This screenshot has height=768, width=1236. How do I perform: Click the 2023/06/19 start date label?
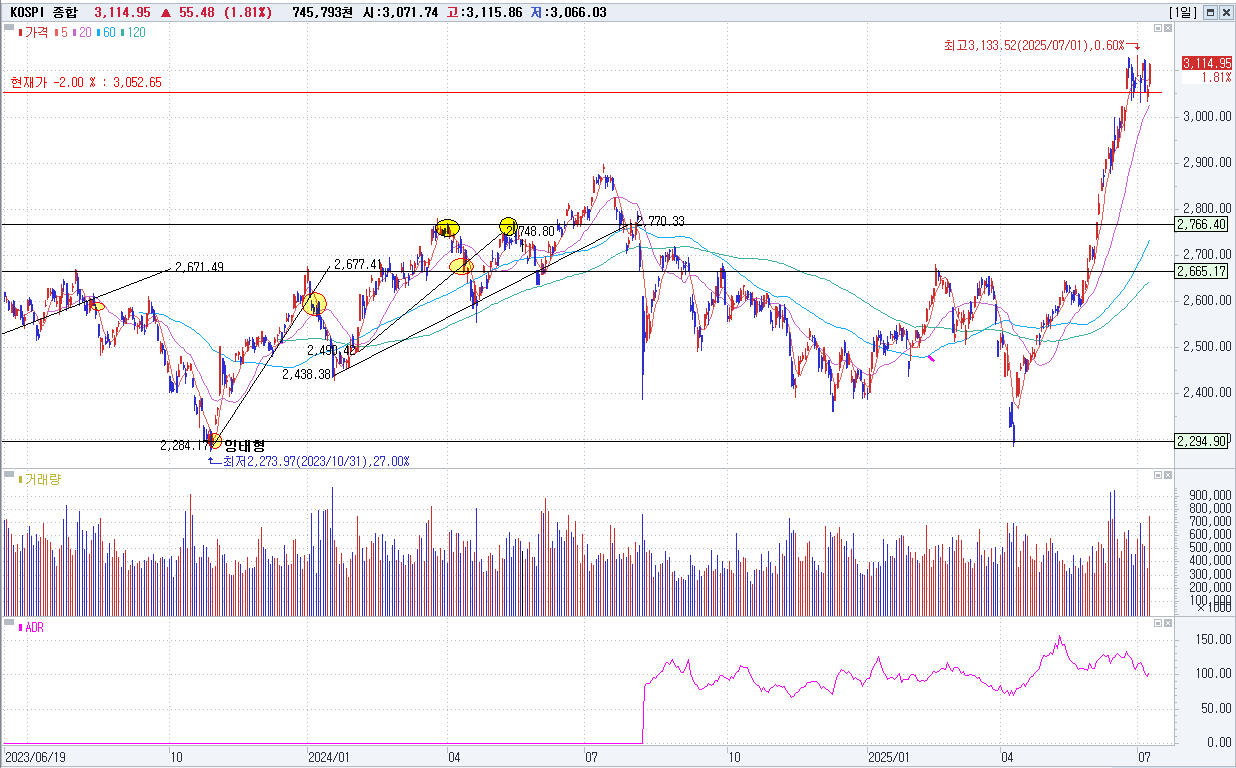33,757
